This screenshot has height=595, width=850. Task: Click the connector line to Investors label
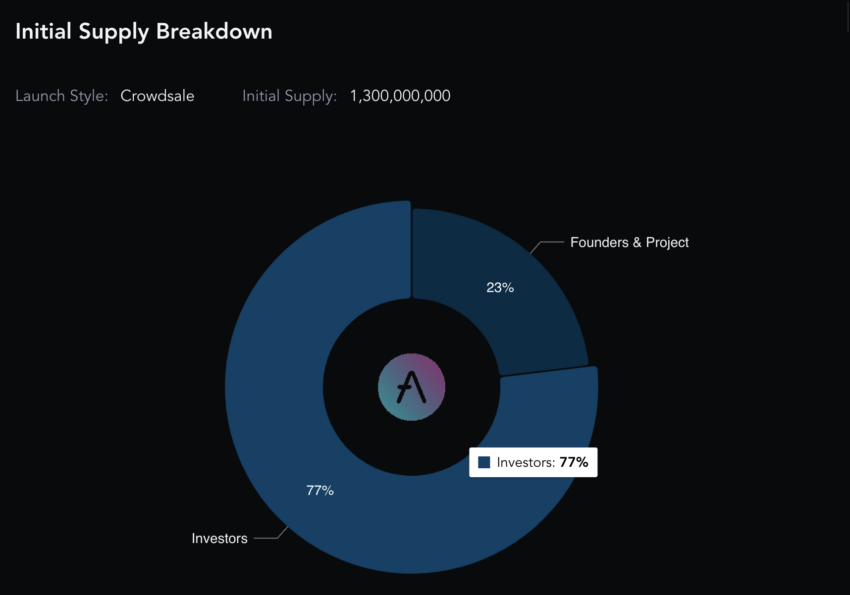tap(271, 535)
